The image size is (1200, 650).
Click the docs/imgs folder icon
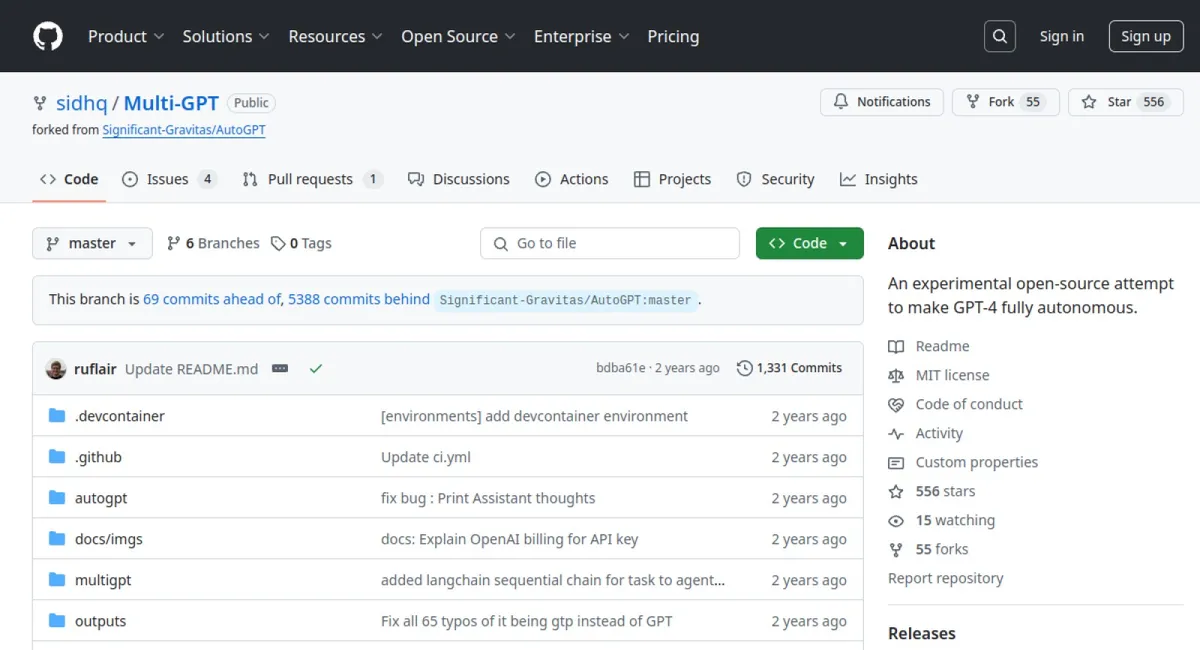57,539
